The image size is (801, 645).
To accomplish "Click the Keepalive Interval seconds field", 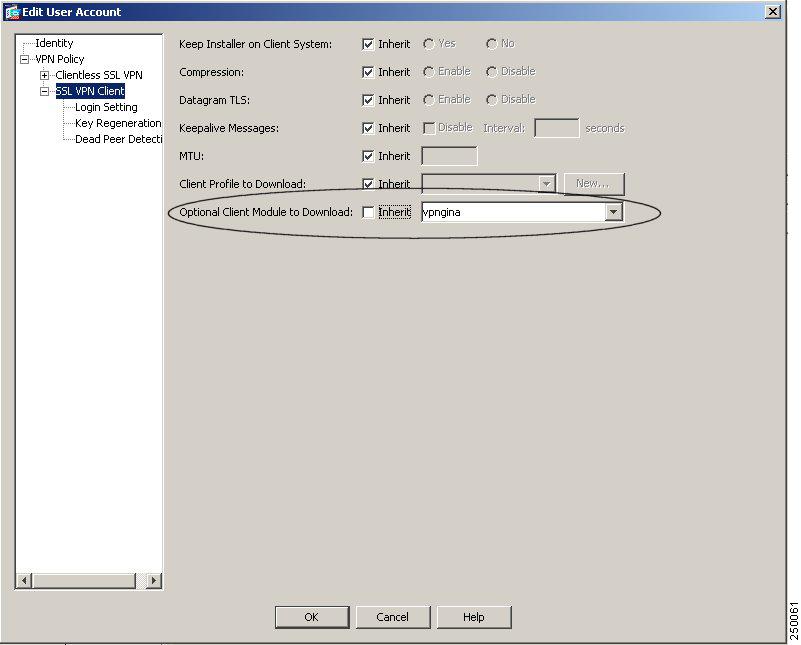I will click(x=557, y=128).
